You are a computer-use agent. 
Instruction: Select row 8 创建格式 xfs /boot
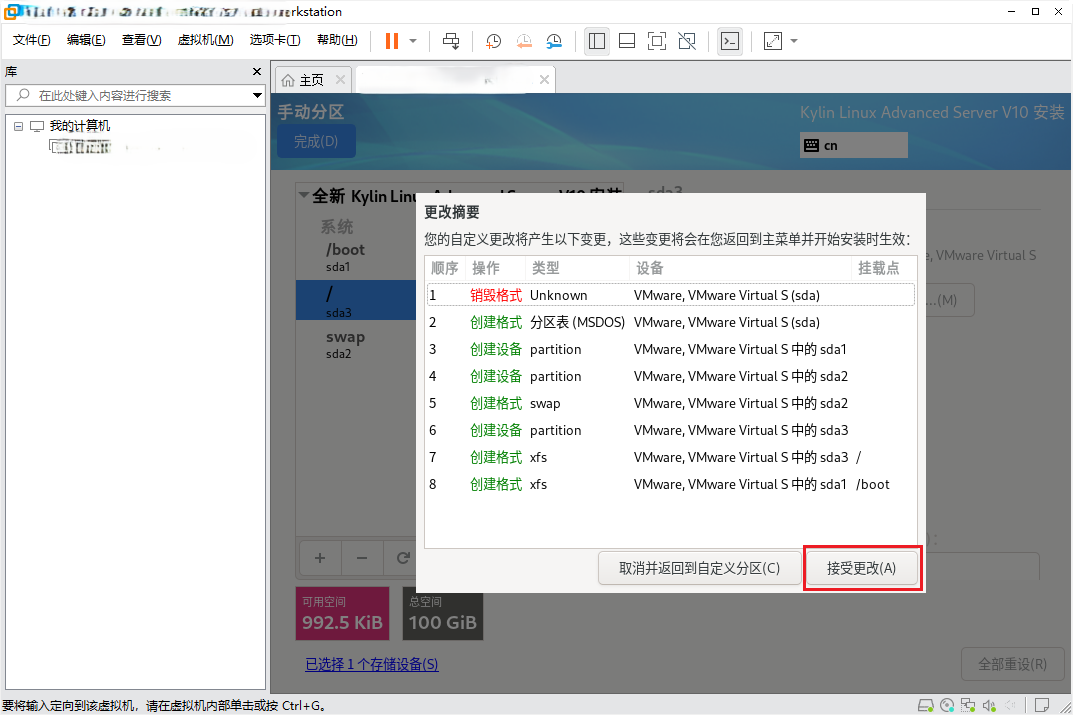pyautogui.click(x=671, y=484)
